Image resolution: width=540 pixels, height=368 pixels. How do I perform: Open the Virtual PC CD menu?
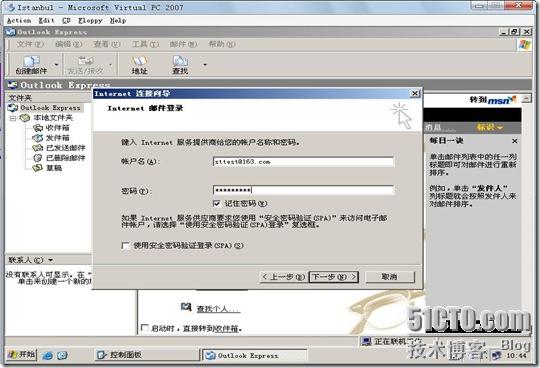pyautogui.click(x=66, y=21)
